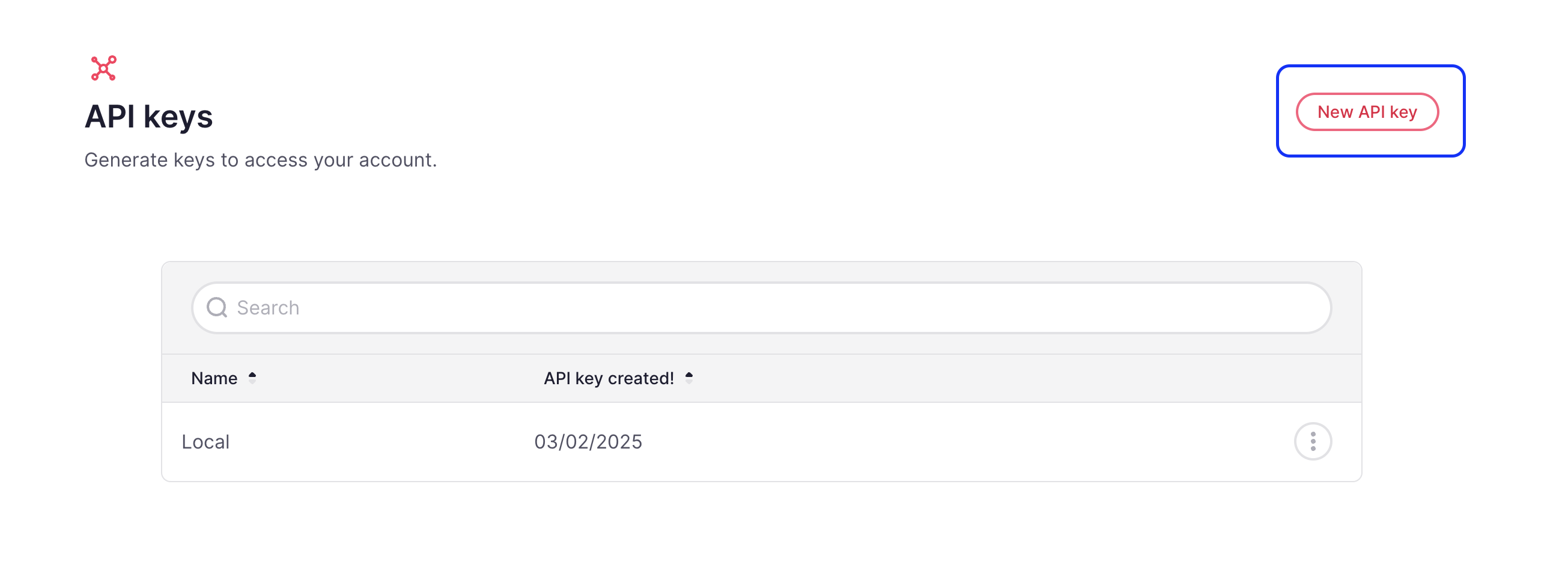Create a key with New API key button
Screen dimensions: 1568x576
coord(1369,111)
